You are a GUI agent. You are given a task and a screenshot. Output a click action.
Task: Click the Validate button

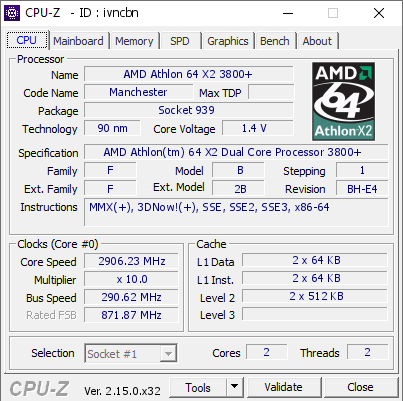pos(284,387)
